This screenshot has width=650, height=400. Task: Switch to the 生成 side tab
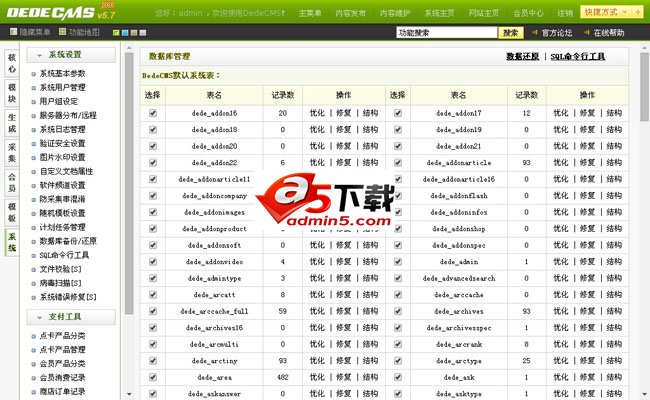[x=12, y=123]
